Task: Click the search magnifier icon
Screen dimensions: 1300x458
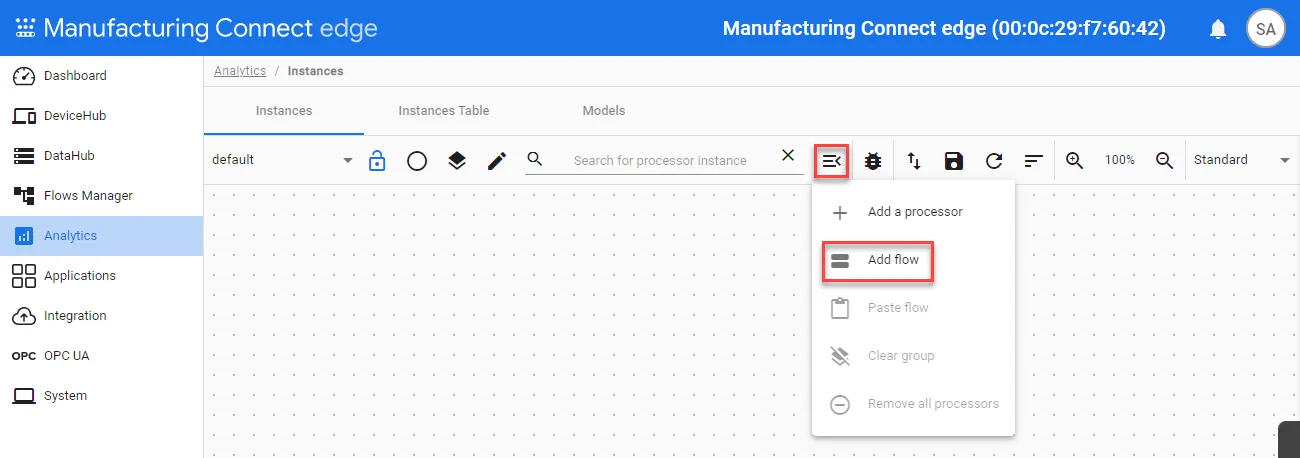Action: click(x=535, y=159)
